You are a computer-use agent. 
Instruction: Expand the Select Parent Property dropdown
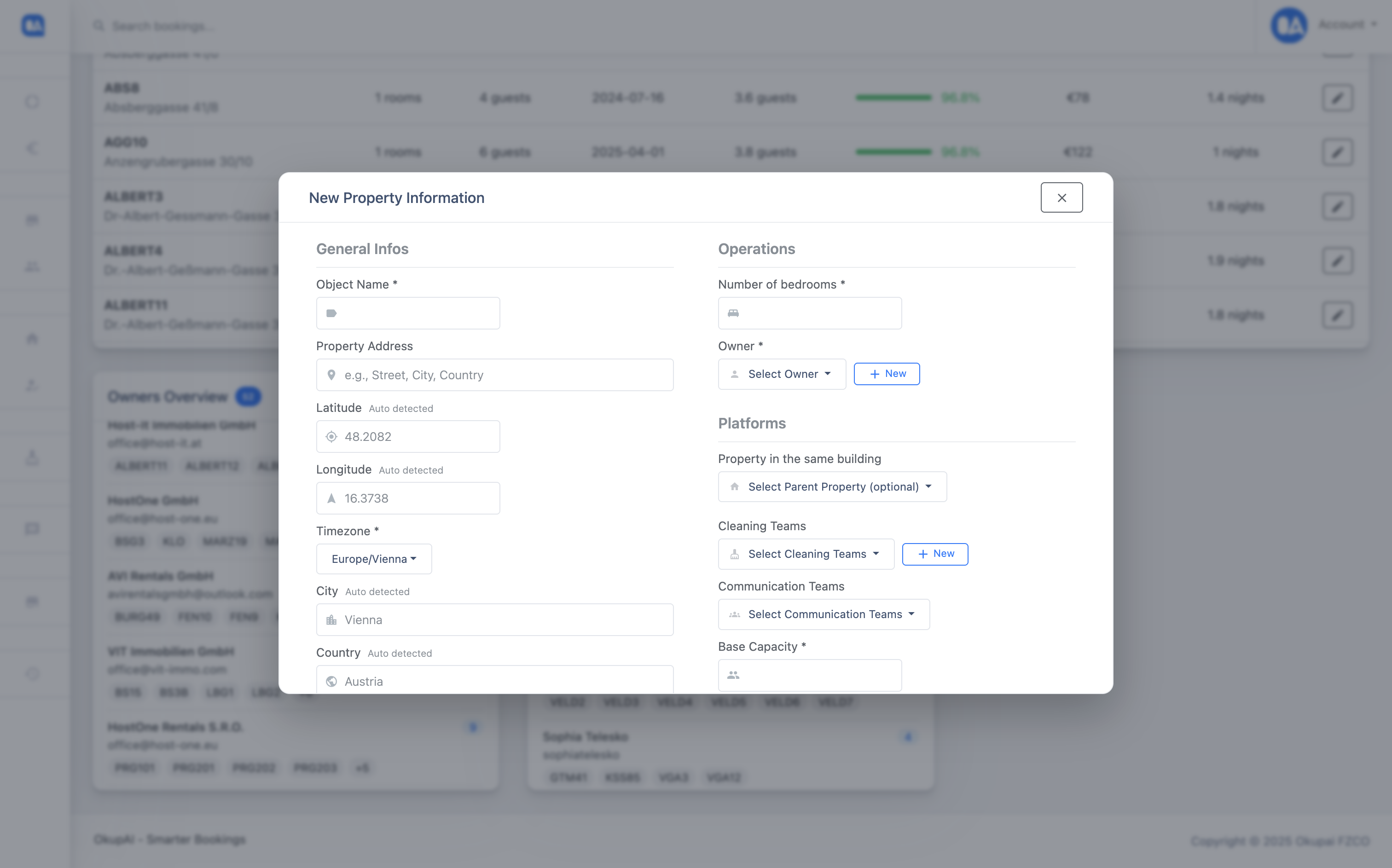(832, 487)
